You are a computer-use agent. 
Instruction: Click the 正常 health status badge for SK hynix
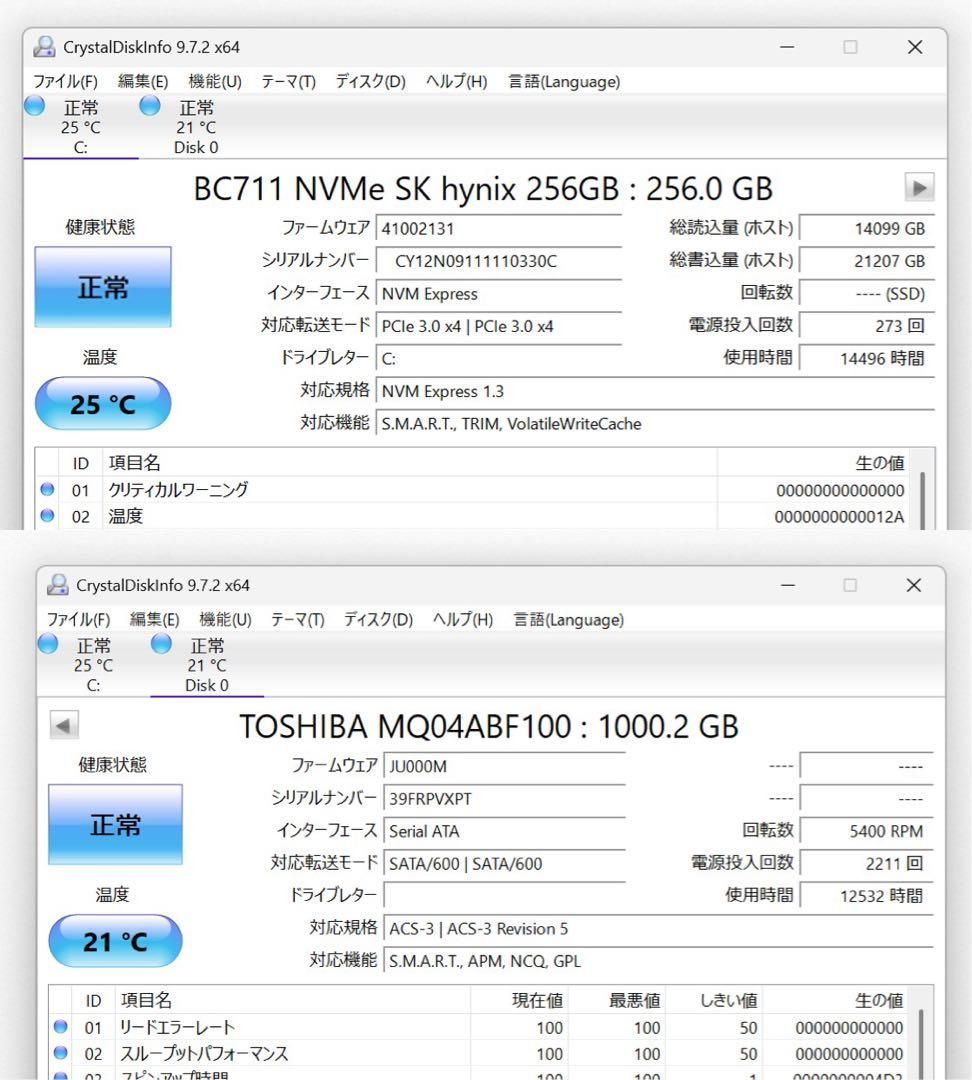(x=102, y=287)
